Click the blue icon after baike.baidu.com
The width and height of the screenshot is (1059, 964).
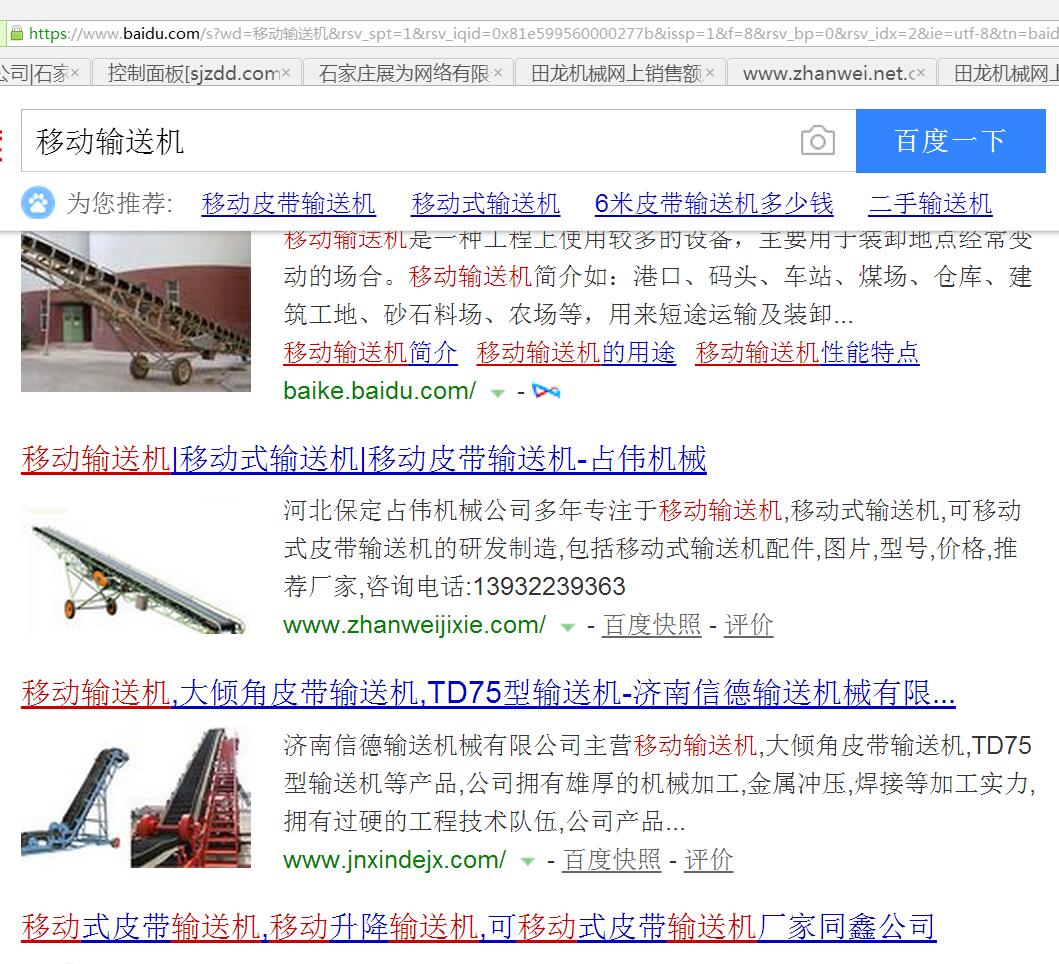point(546,391)
